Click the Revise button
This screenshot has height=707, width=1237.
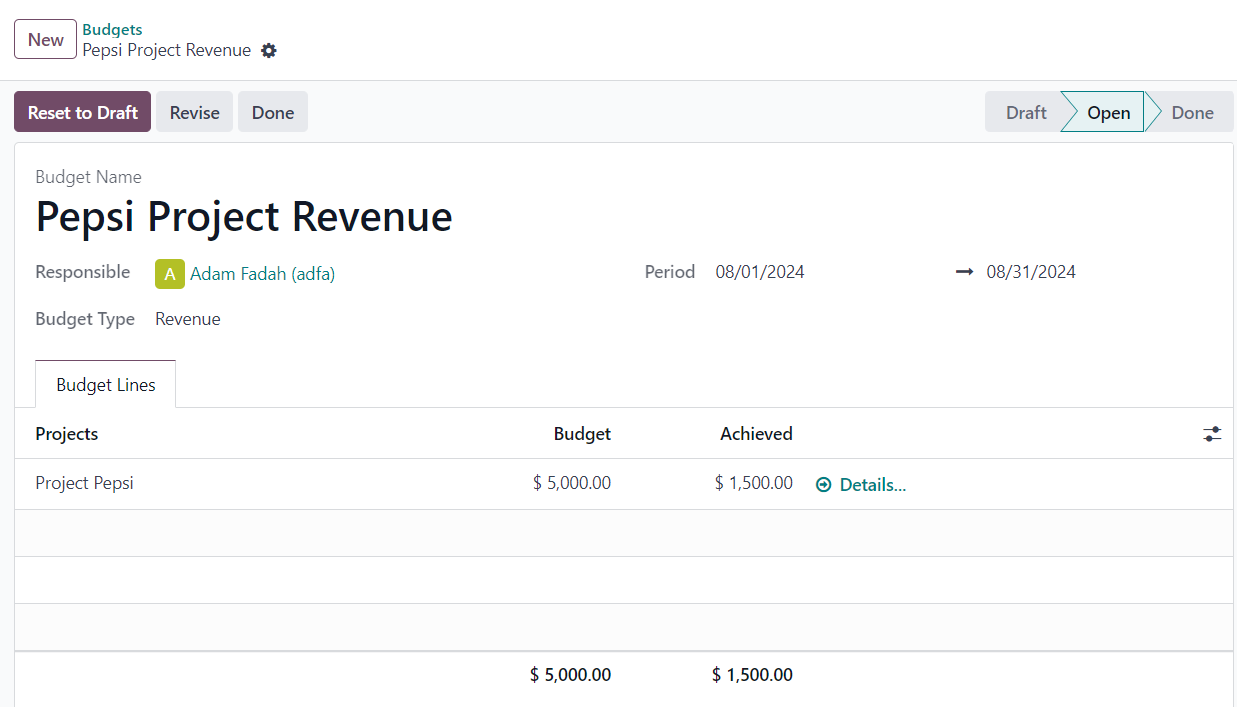(x=194, y=112)
